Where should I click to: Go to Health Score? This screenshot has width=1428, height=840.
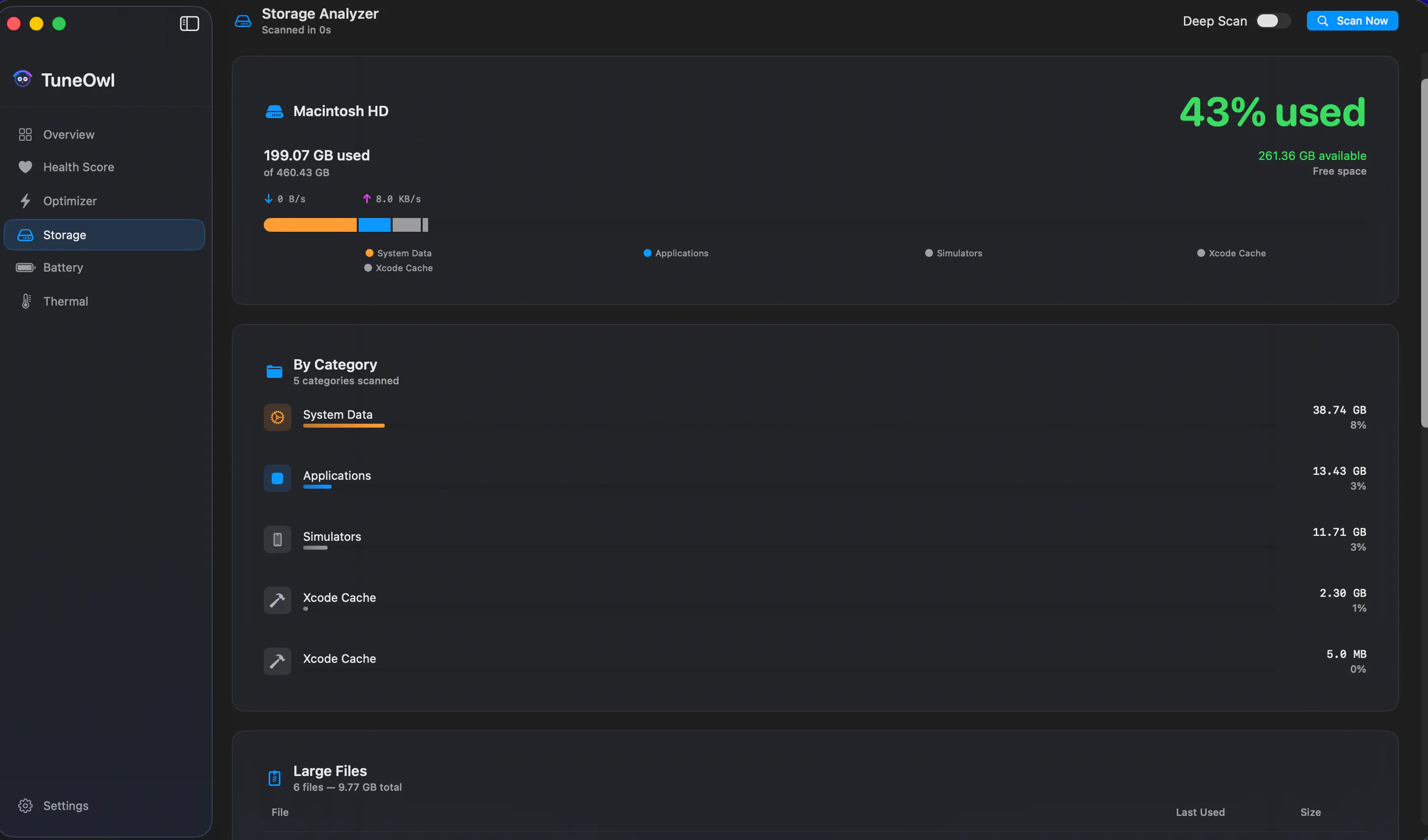tap(104, 167)
